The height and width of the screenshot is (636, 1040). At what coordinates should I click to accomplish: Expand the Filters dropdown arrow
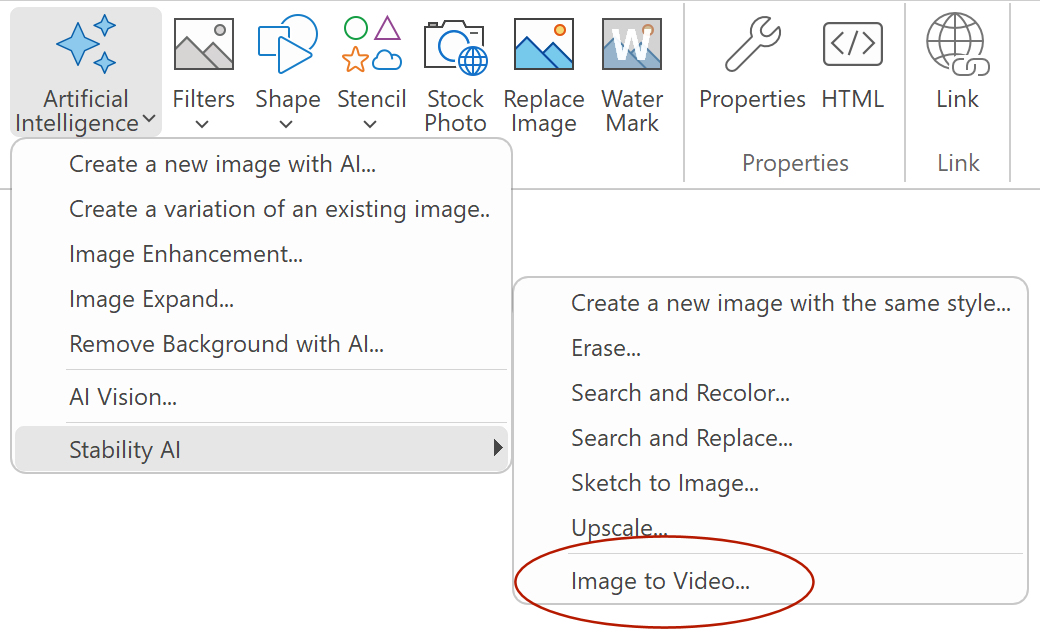203,125
